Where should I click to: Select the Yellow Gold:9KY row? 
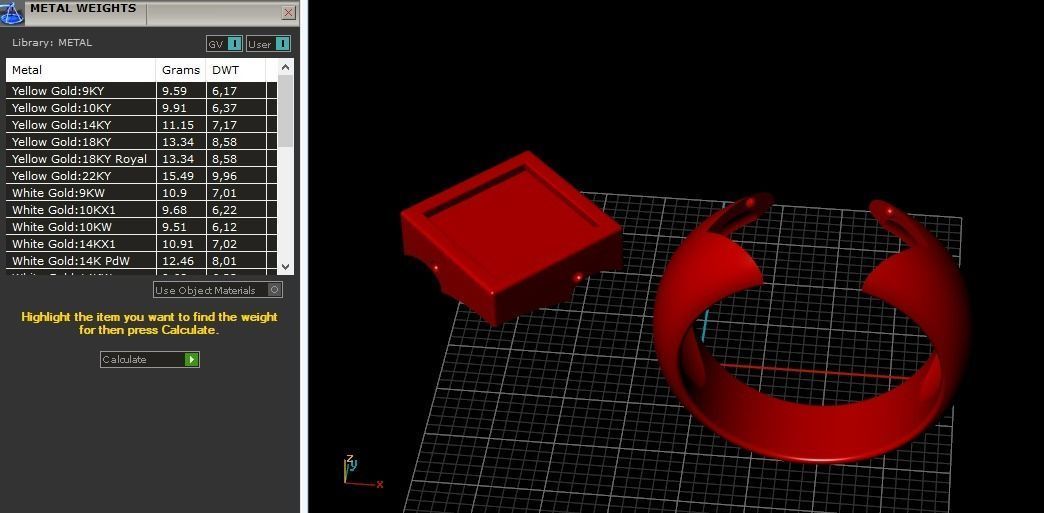click(x=141, y=91)
